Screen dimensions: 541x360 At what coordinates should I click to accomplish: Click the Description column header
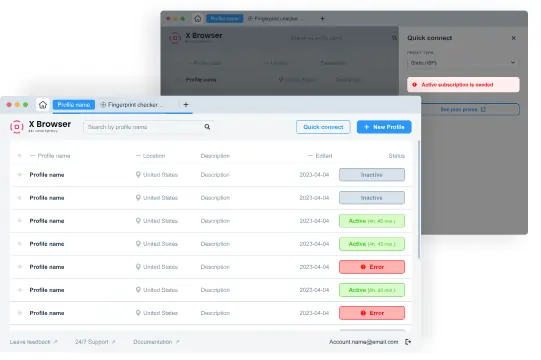point(215,156)
